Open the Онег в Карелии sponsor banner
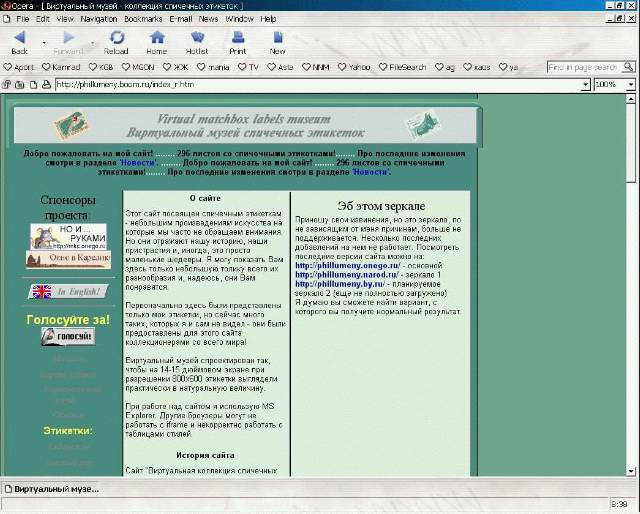This screenshot has width=640, height=514. pyautogui.click(x=68, y=259)
